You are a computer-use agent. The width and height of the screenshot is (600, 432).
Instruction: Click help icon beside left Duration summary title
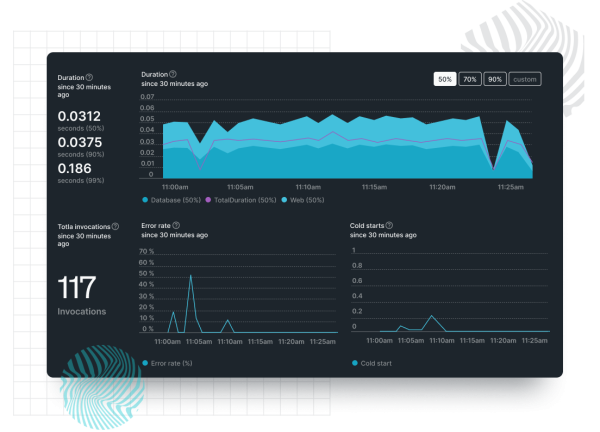(89, 77)
